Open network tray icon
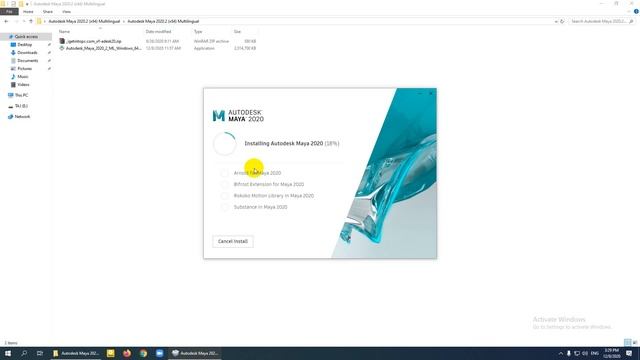This screenshot has height=360, width=640. coord(577,353)
